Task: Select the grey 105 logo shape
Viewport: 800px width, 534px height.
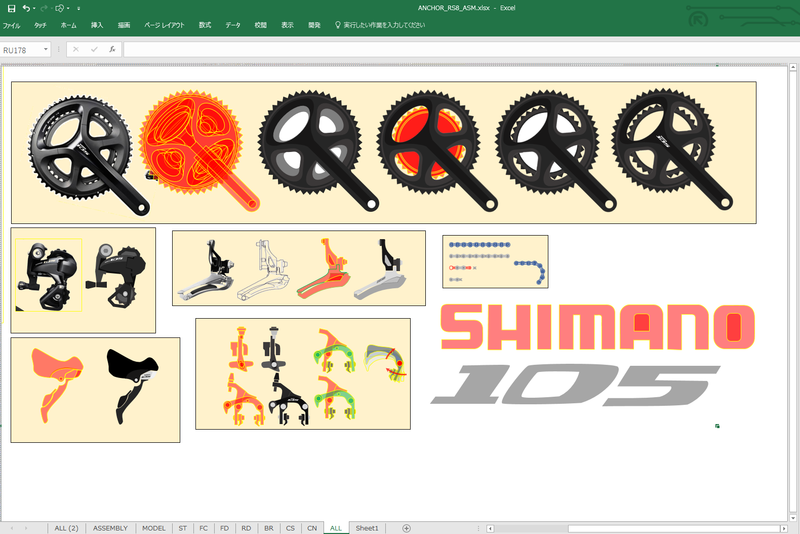Action: pos(576,385)
